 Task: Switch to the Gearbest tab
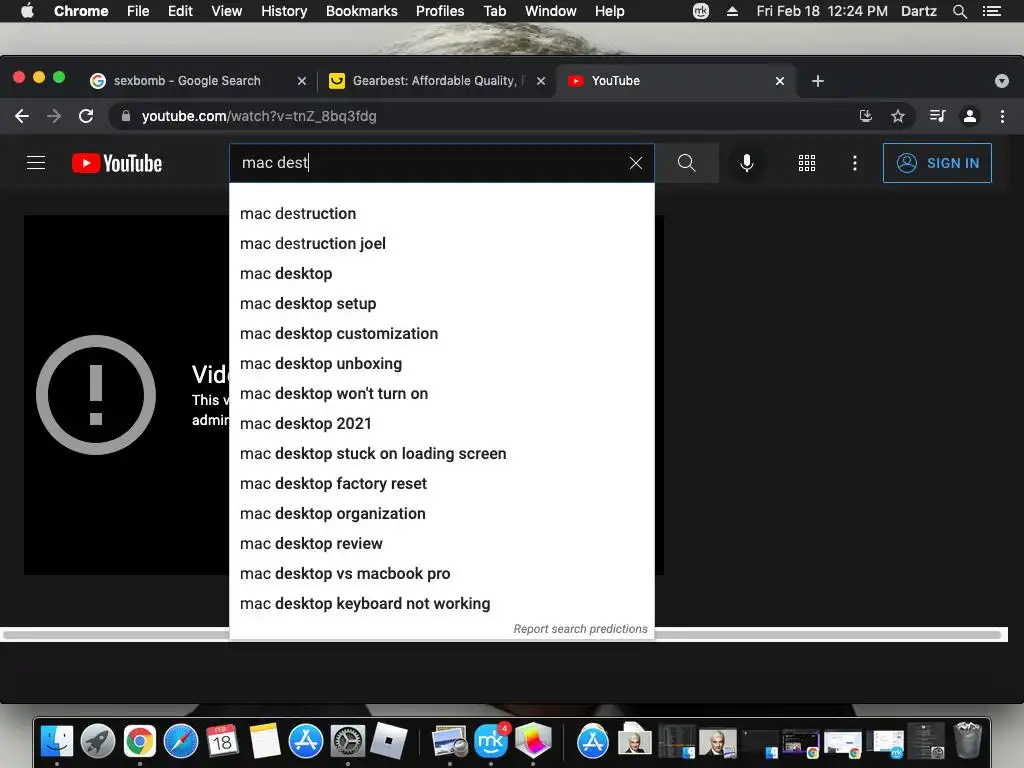pyautogui.click(x=436, y=81)
